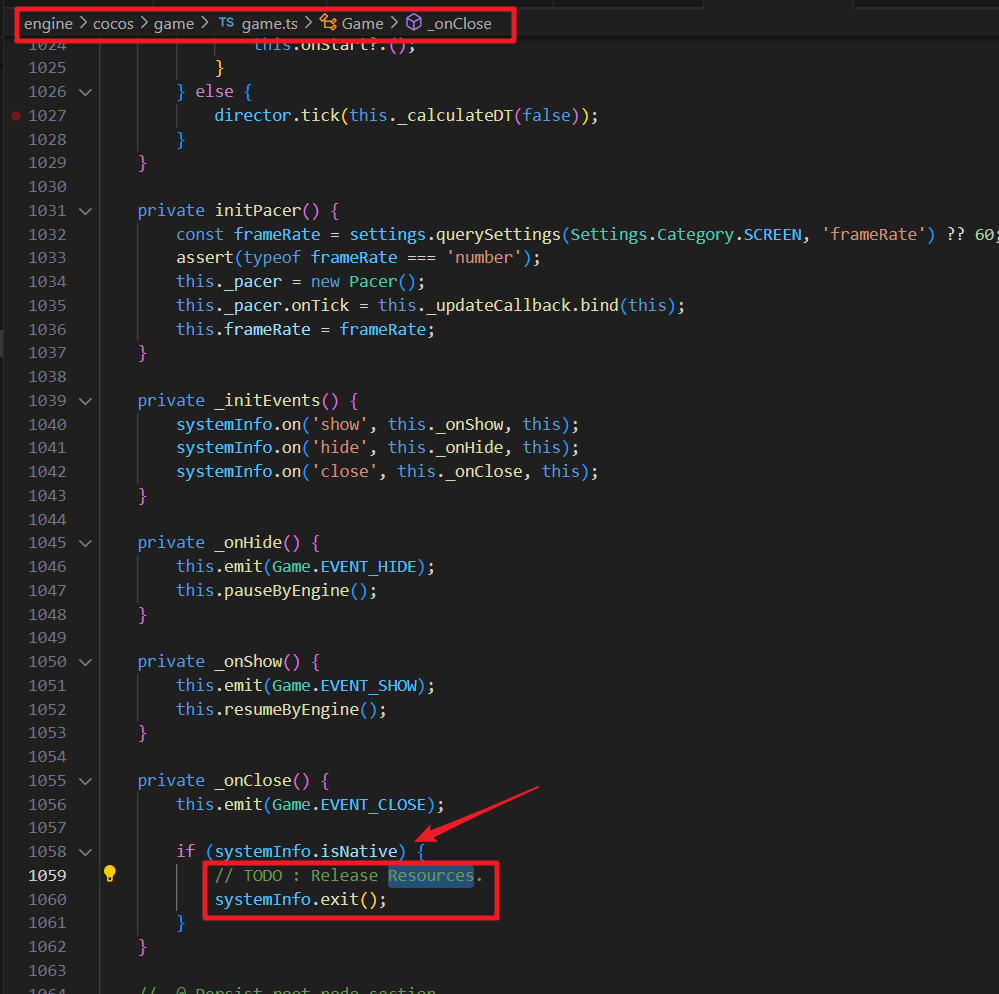This screenshot has height=994, width=999.
Task: Click the 'cocos' breadcrumb segment
Action: pyautogui.click(x=113, y=24)
